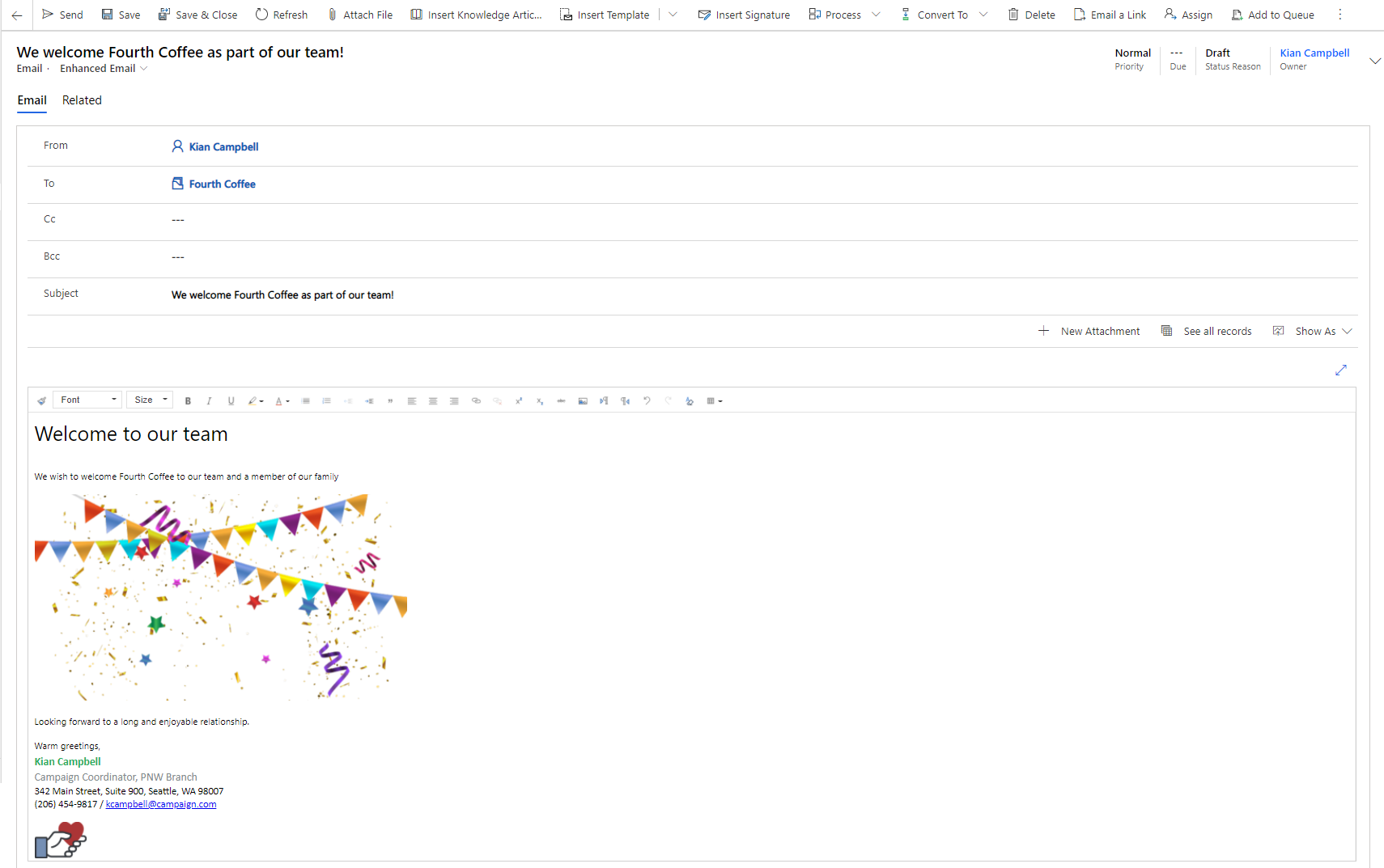This screenshot has width=1384, height=868.
Task: Click the Delete trash icon
Action: pos(1013,15)
